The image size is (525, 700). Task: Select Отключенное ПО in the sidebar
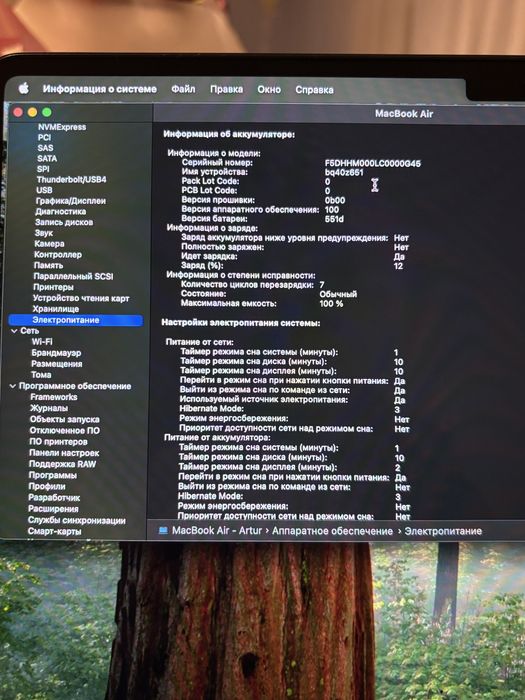(x=65, y=430)
